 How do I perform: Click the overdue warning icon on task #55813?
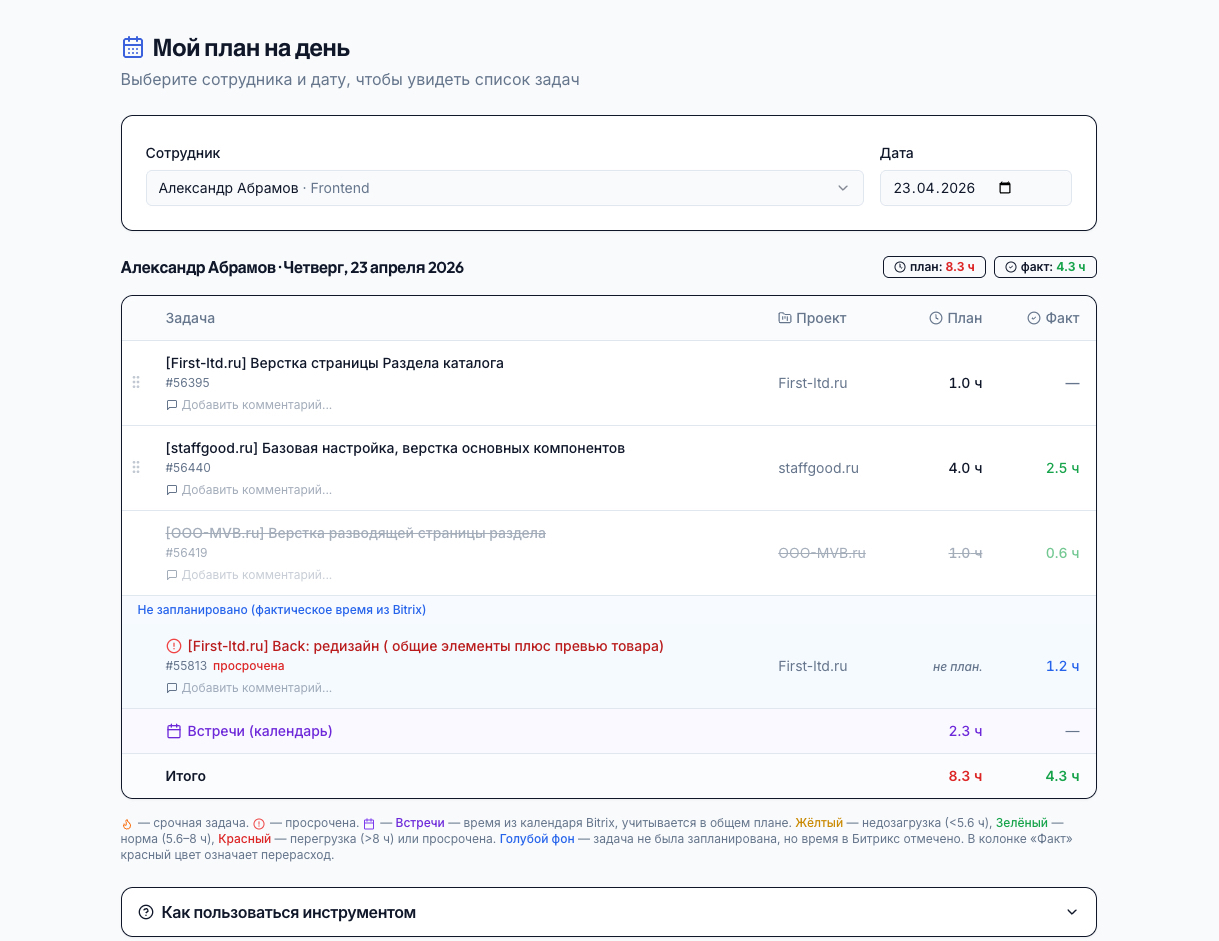pos(174,646)
